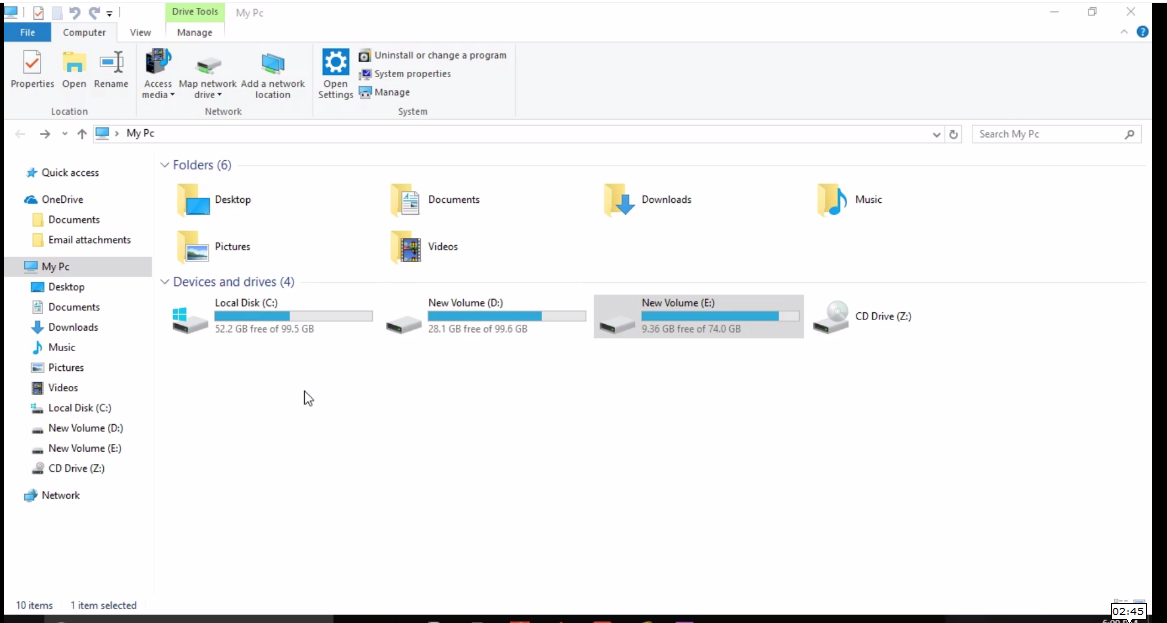The image size is (1167, 623).
Task: Click the Open ribbon icon
Action: tap(74, 70)
